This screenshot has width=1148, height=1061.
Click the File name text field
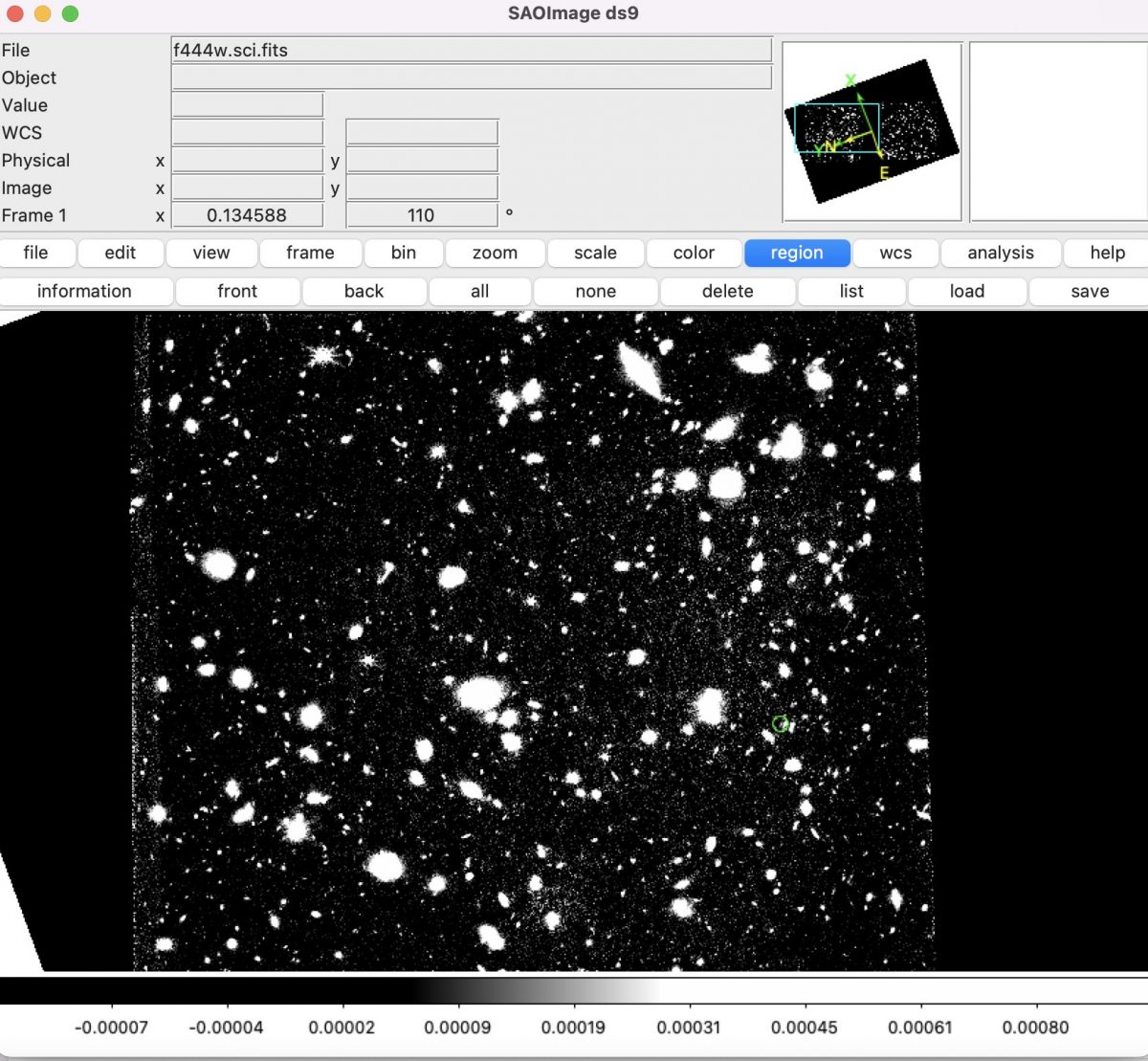[471, 50]
